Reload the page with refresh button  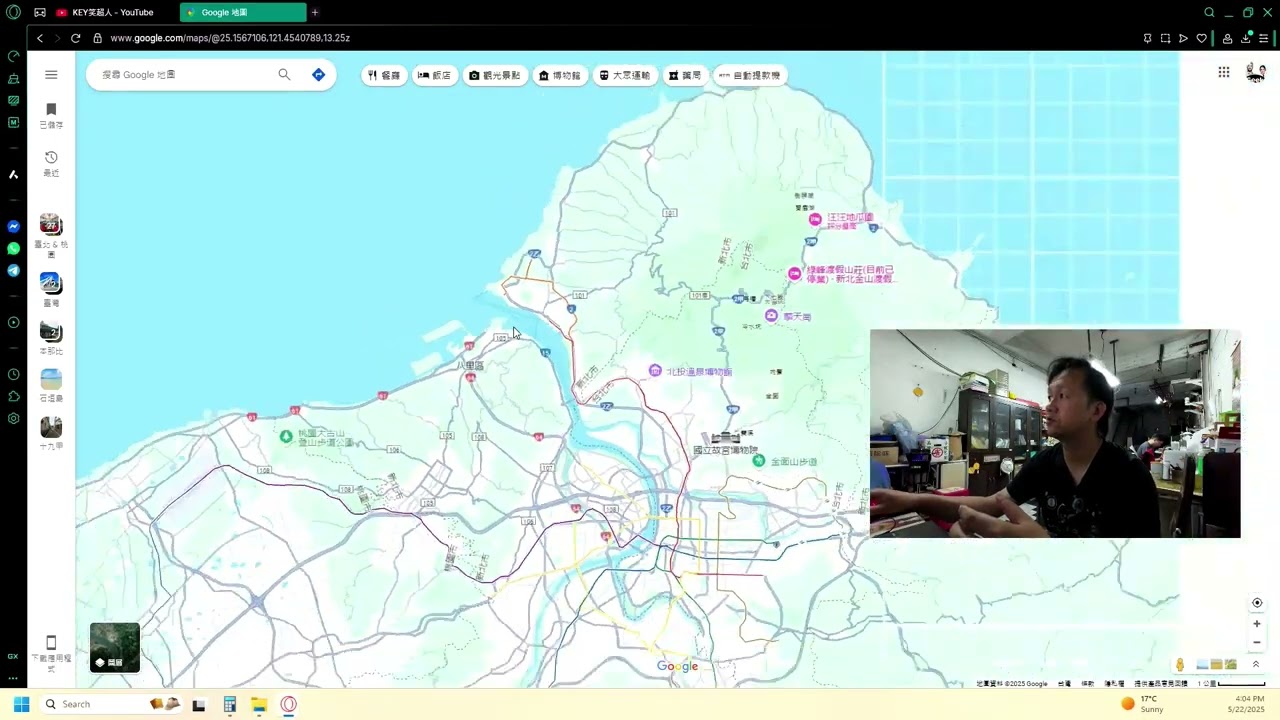(75, 38)
